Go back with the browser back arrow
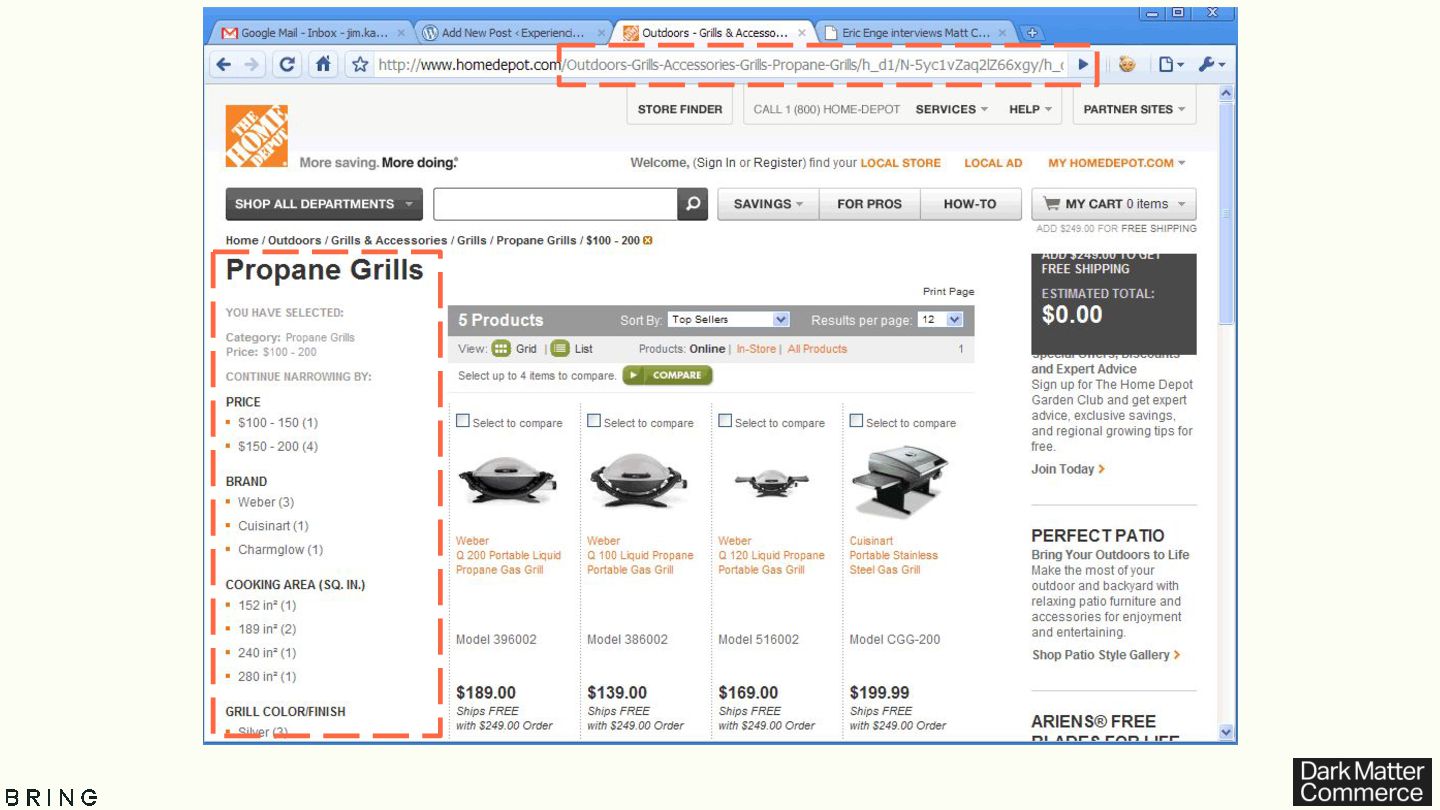Screen dimensions: 1440x810 click(223, 65)
